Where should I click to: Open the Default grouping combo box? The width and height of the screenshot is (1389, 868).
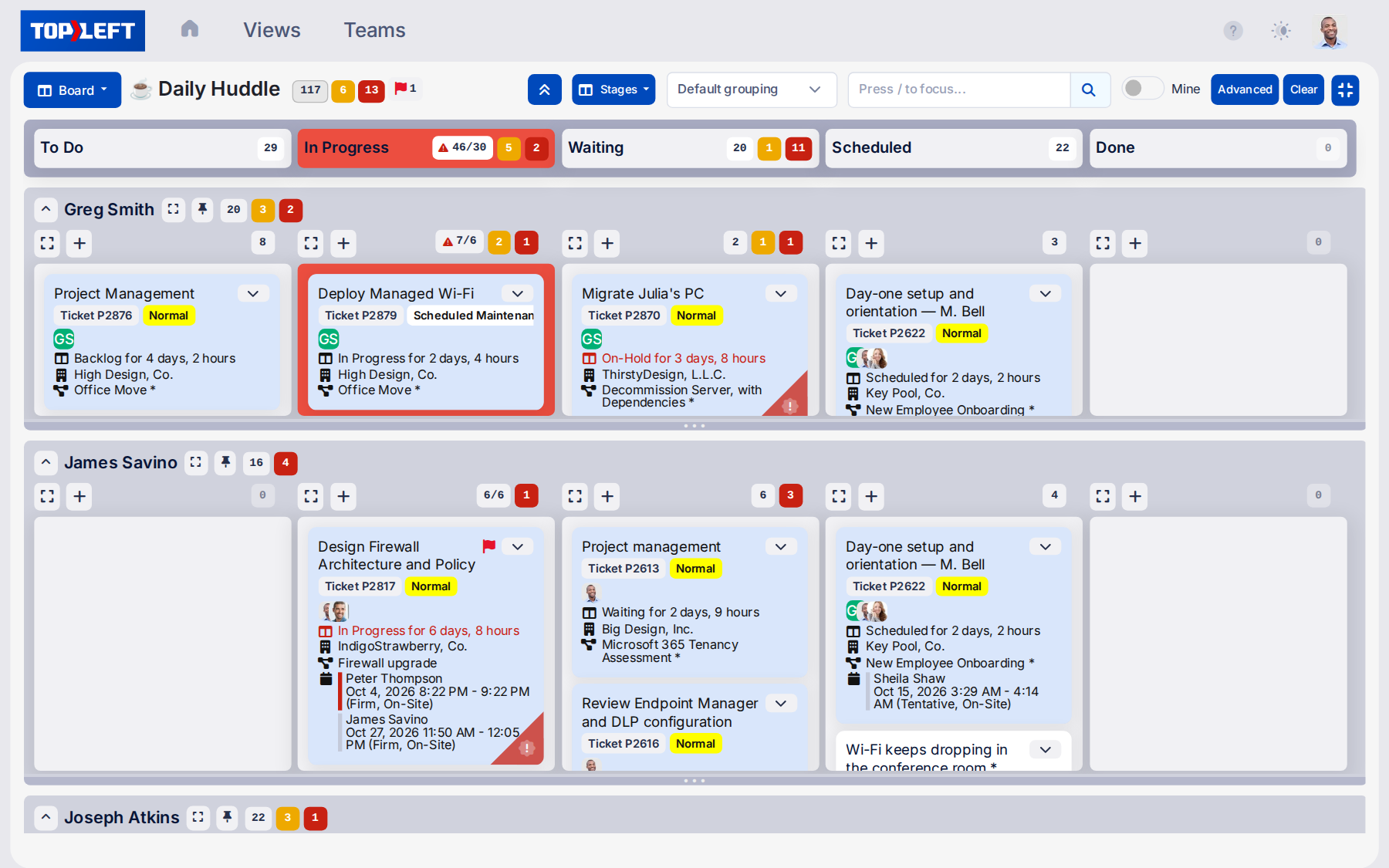point(752,90)
